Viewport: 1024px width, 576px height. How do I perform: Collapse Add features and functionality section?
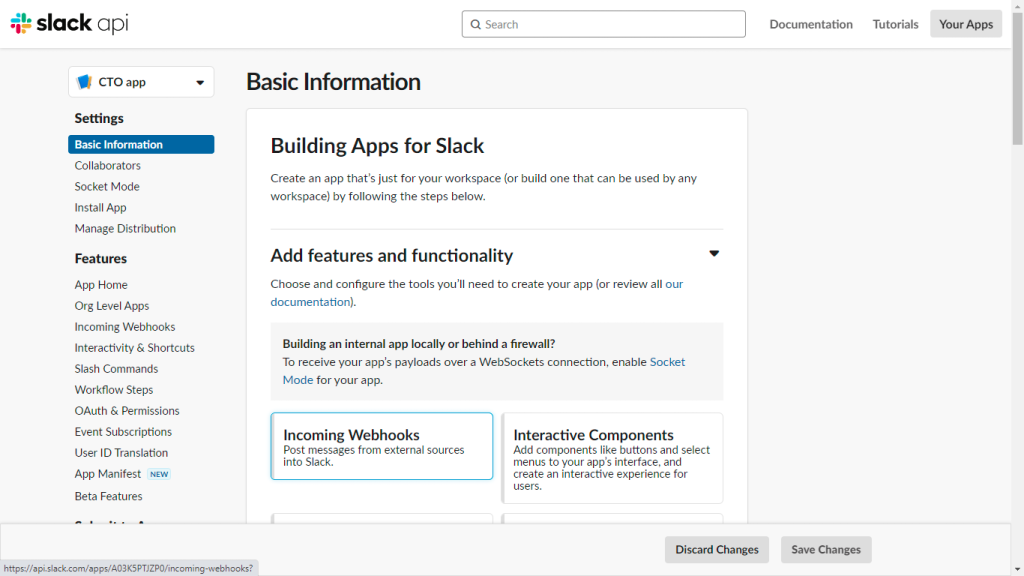click(714, 253)
